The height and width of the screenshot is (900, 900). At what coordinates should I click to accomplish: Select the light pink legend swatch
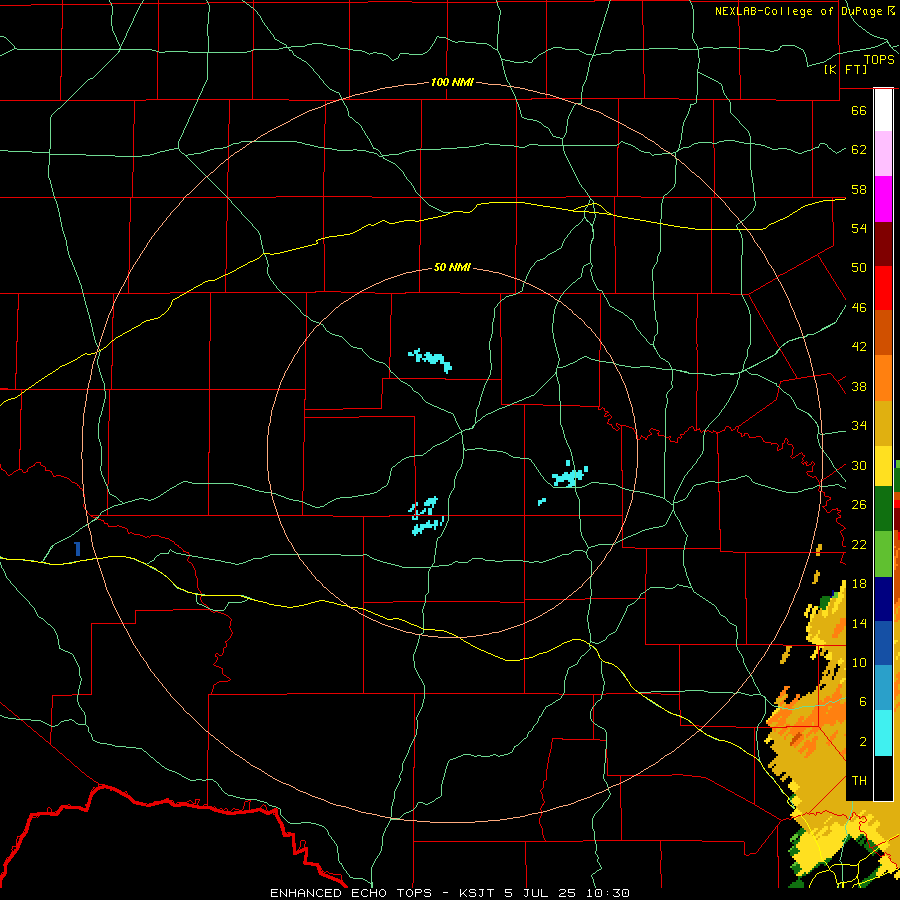point(883,154)
